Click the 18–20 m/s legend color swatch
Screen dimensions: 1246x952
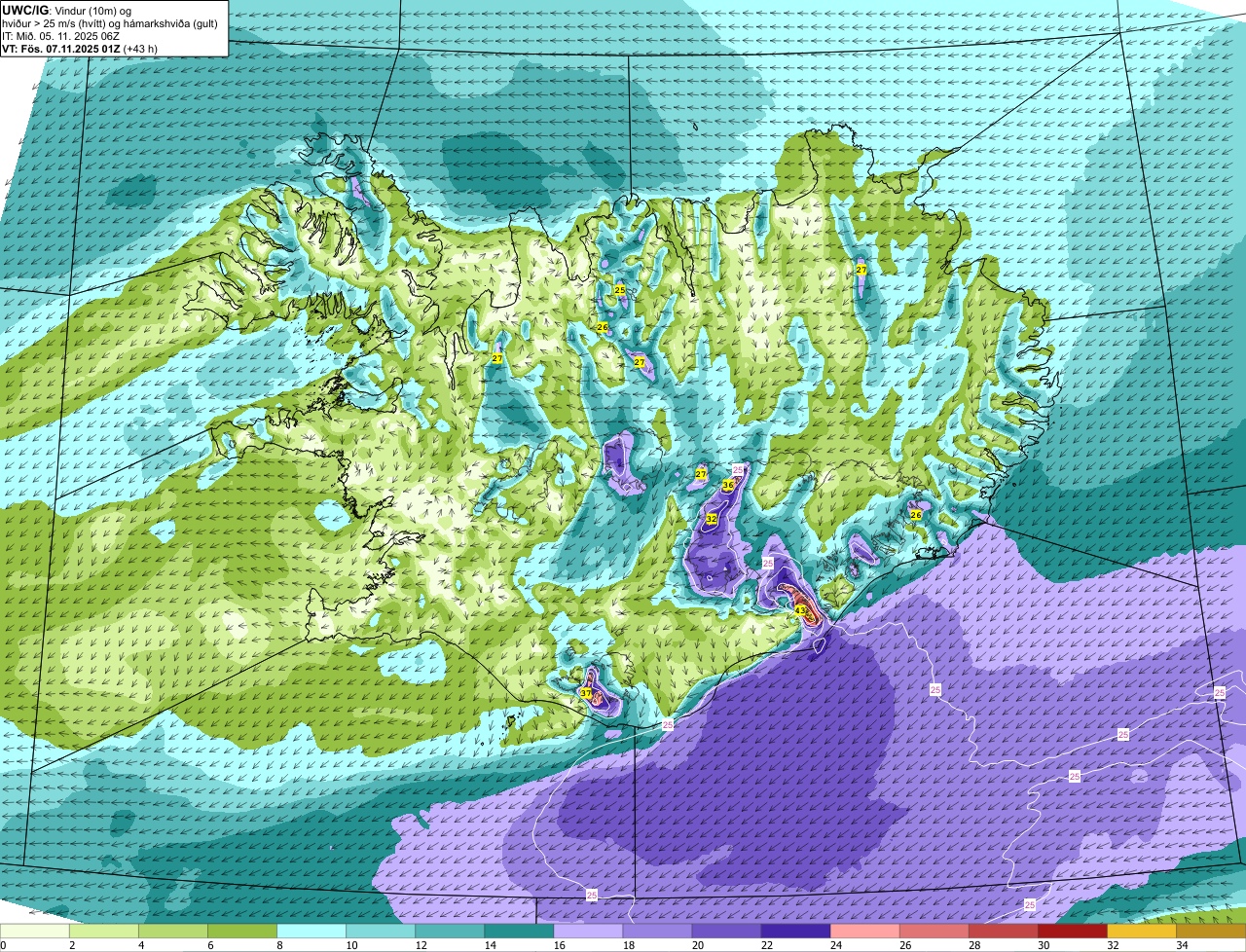point(657,932)
